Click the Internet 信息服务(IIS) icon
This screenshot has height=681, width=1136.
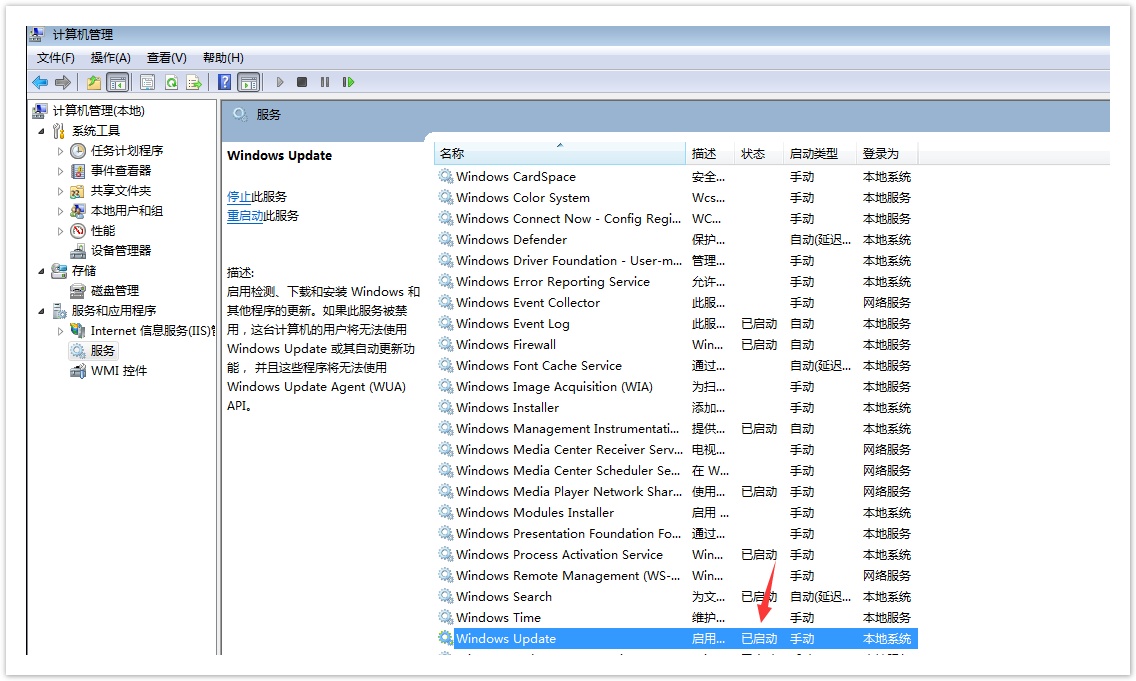pyautogui.click(x=78, y=330)
